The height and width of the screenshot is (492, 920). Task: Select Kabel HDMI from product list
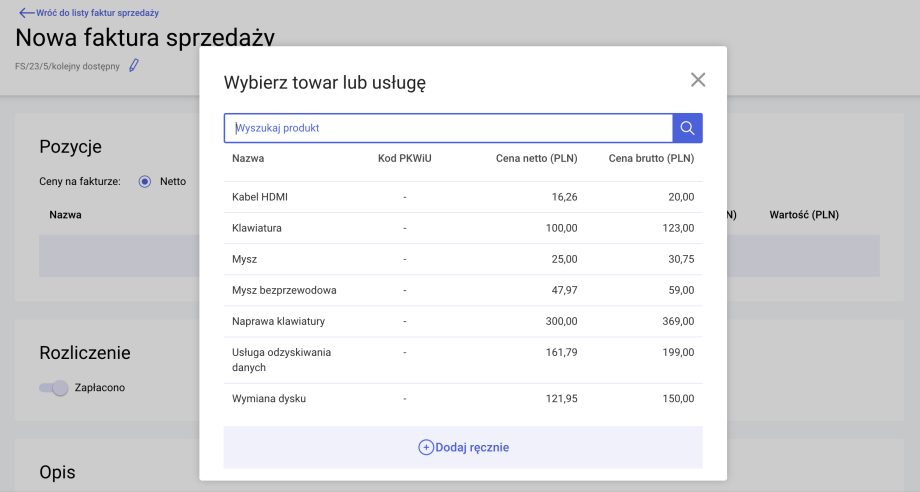260,197
